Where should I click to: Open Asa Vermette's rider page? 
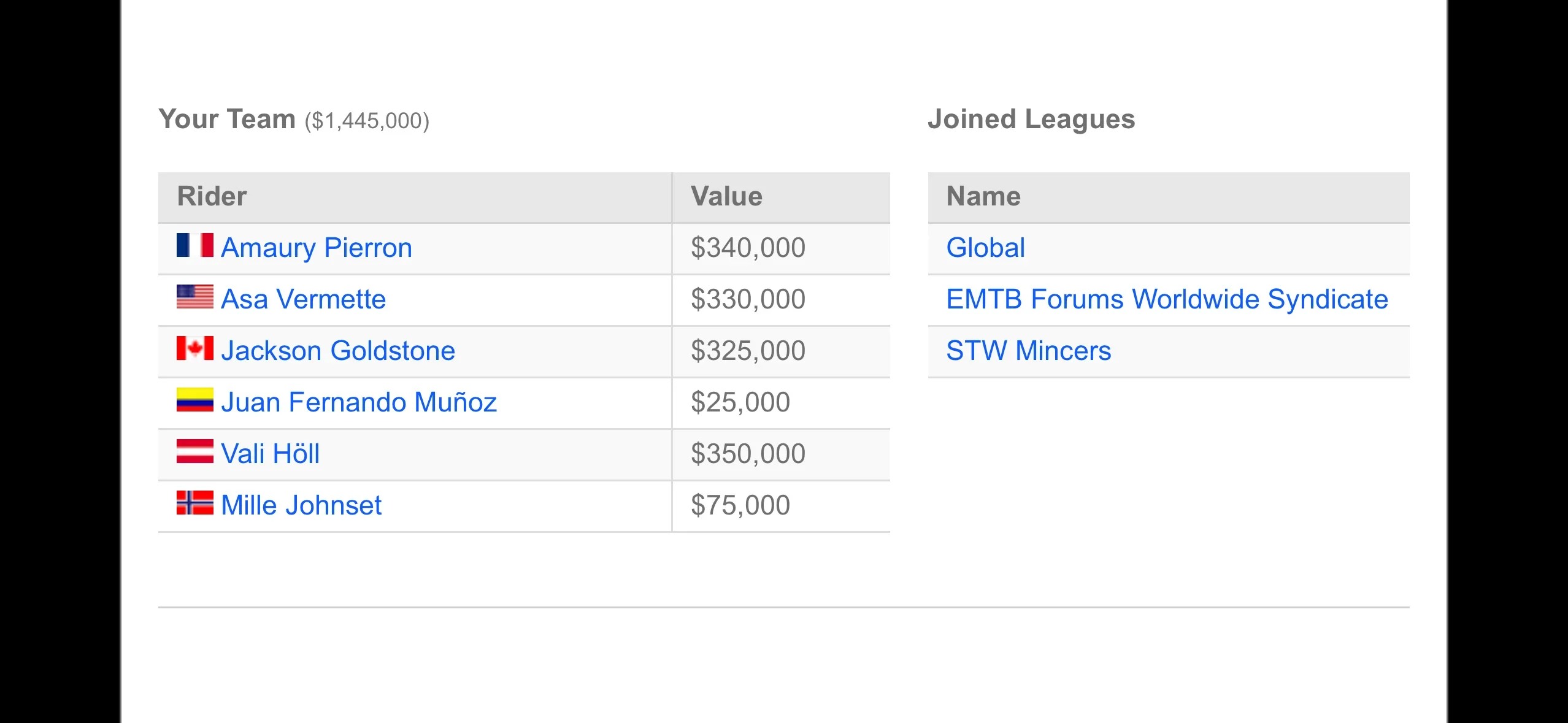pyautogui.click(x=304, y=300)
